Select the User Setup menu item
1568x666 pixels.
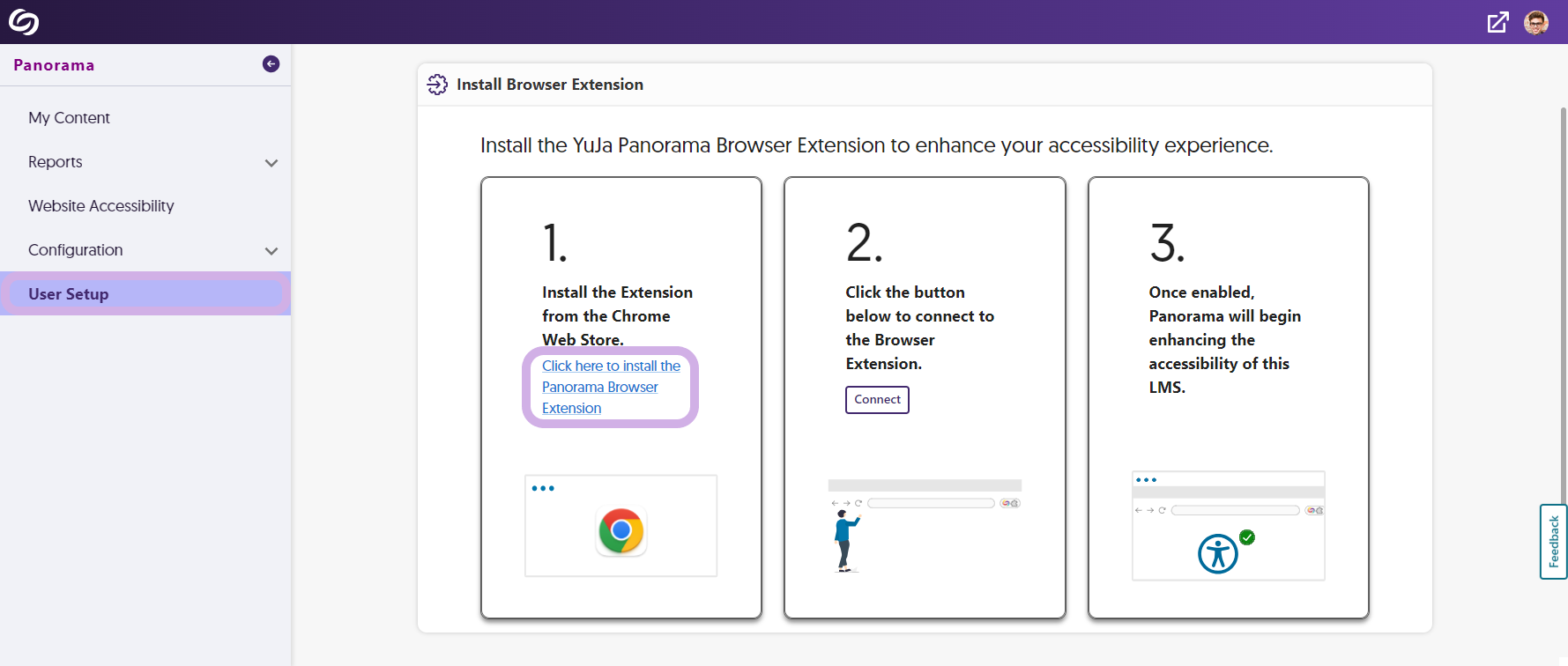tap(145, 294)
